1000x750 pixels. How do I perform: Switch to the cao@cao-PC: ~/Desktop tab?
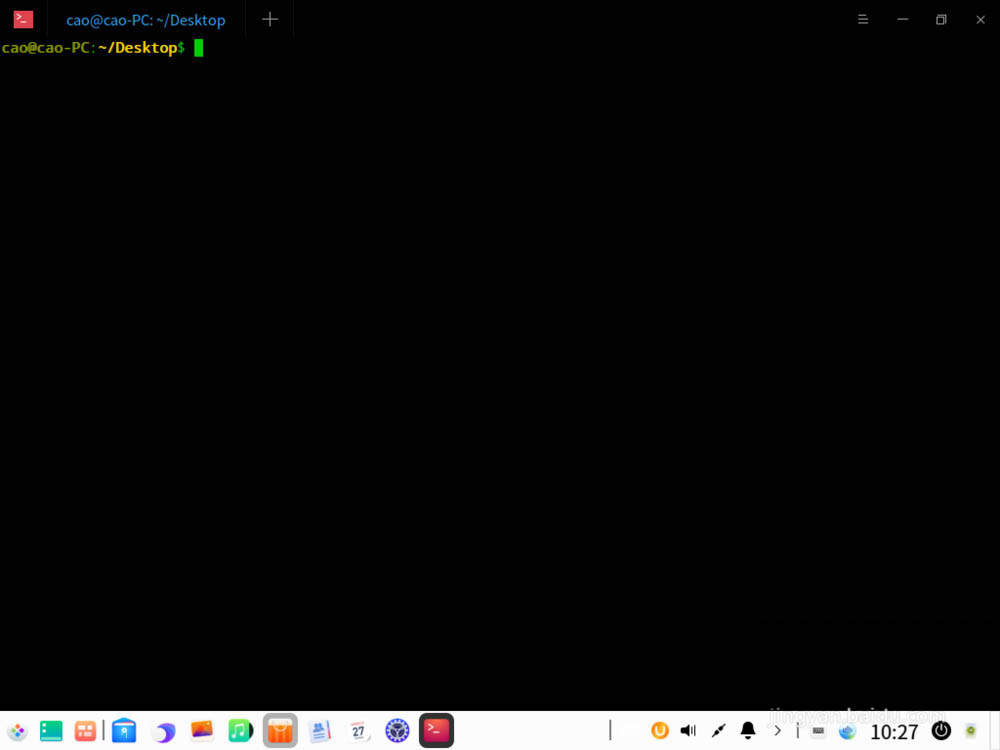(146, 20)
